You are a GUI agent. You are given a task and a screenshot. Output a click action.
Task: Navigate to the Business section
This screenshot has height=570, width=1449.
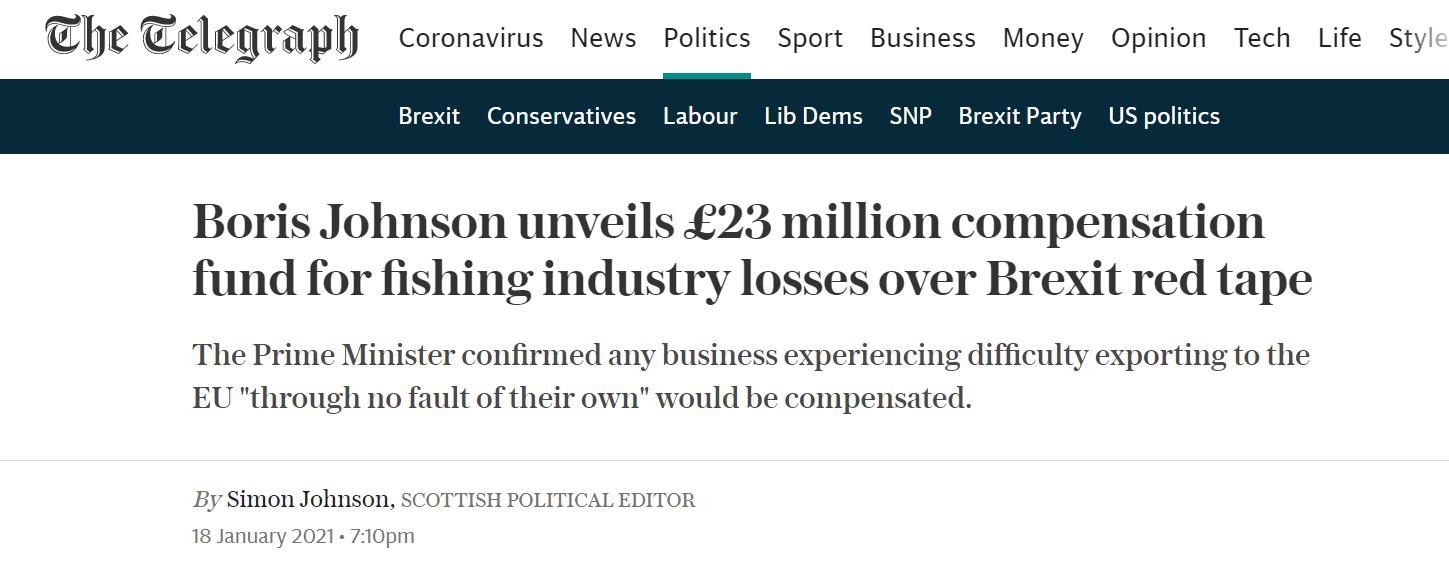(923, 38)
